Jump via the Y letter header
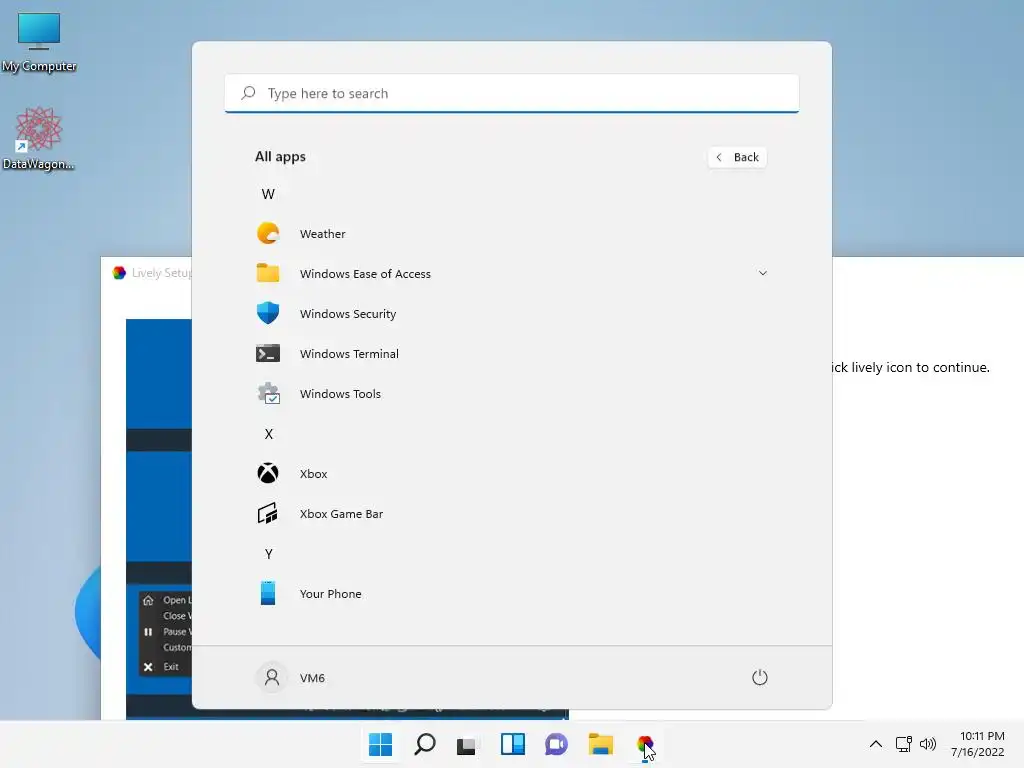1024x768 pixels. point(268,554)
